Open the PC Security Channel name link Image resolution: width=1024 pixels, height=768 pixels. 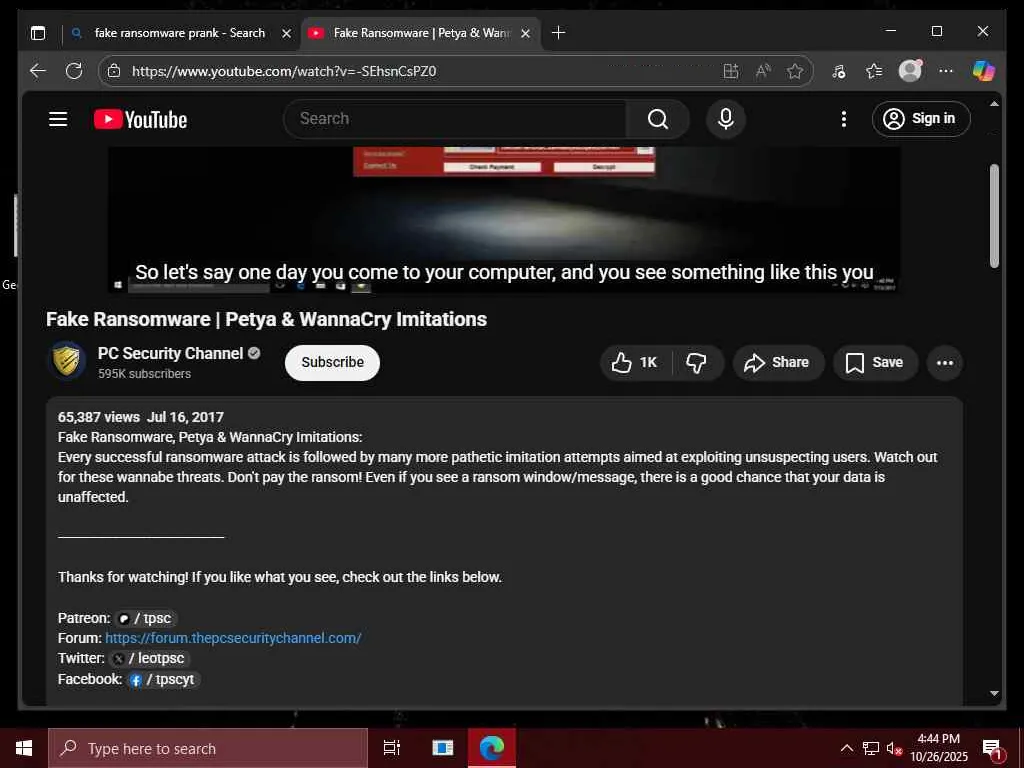pos(170,353)
